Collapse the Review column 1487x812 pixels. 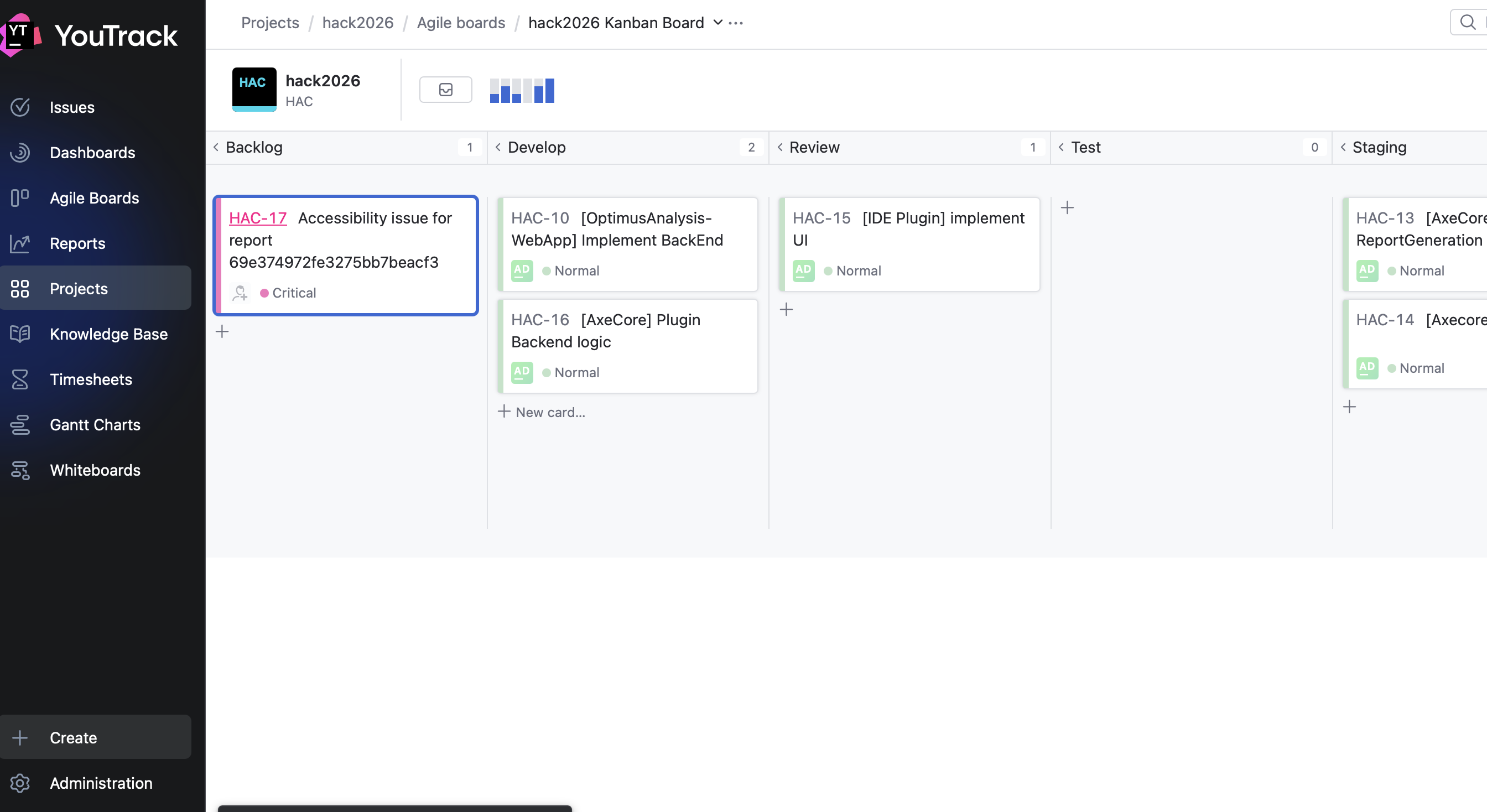[x=780, y=147]
